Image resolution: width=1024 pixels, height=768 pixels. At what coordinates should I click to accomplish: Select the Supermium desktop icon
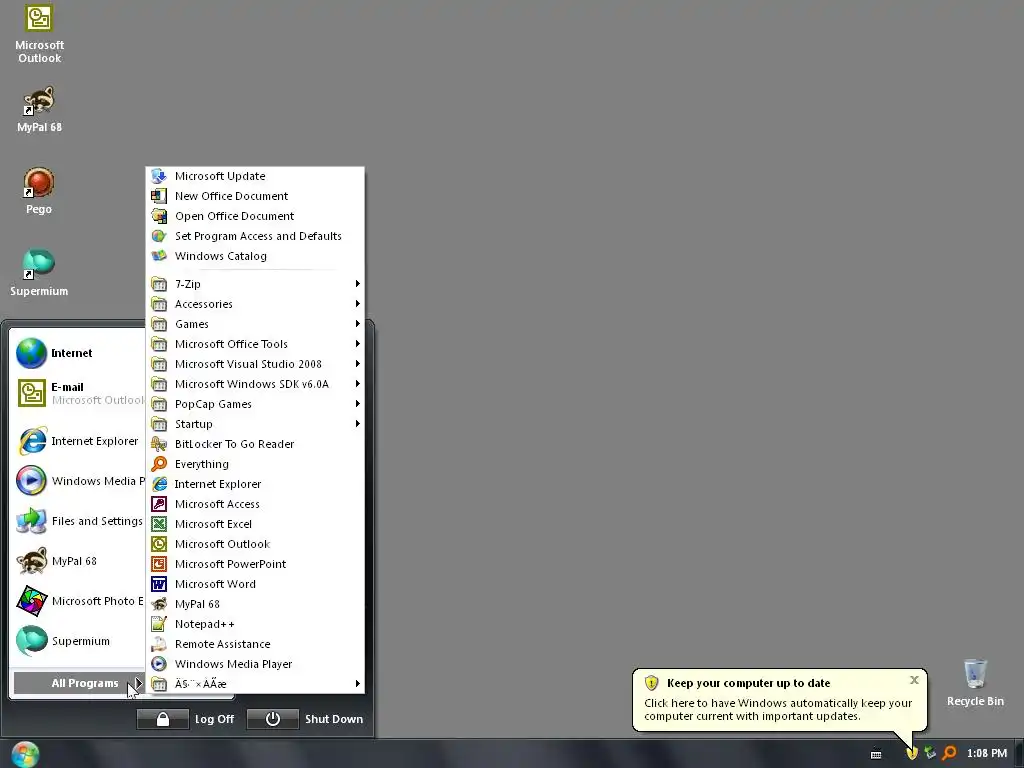point(39,273)
